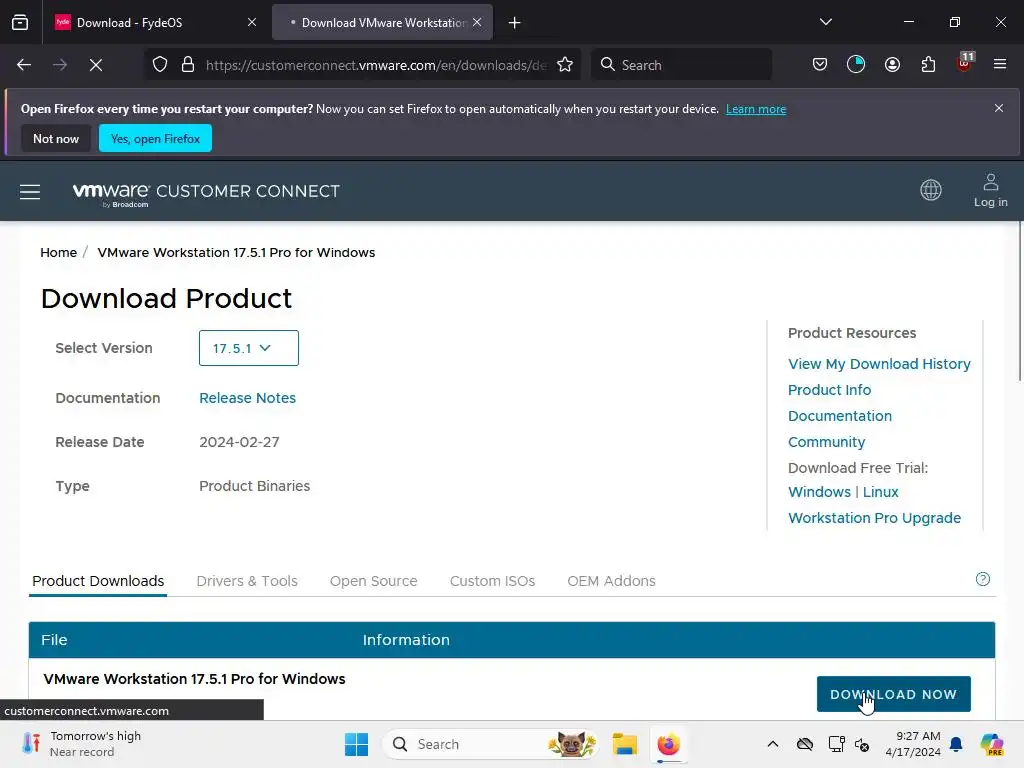This screenshot has width=1024, height=768.
Task: Open File Explorer from the taskbar
Action: pyautogui.click(x=624, y=744)
